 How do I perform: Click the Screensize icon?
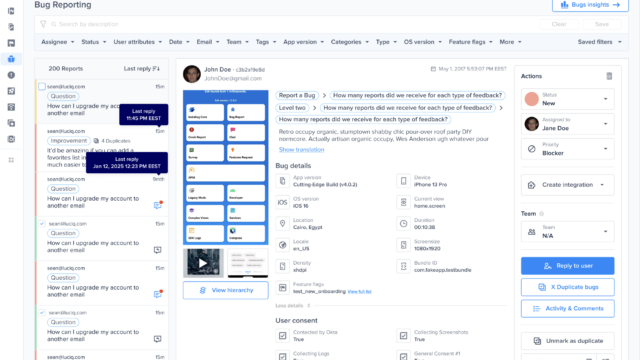[x=403, y=245]
